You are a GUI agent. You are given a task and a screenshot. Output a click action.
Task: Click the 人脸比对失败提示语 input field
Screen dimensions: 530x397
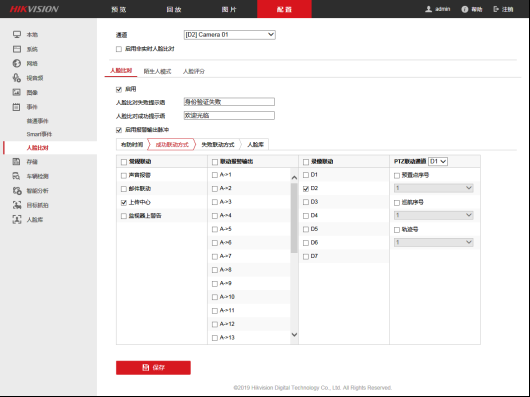pyautogui.click(x=229, y=102)
